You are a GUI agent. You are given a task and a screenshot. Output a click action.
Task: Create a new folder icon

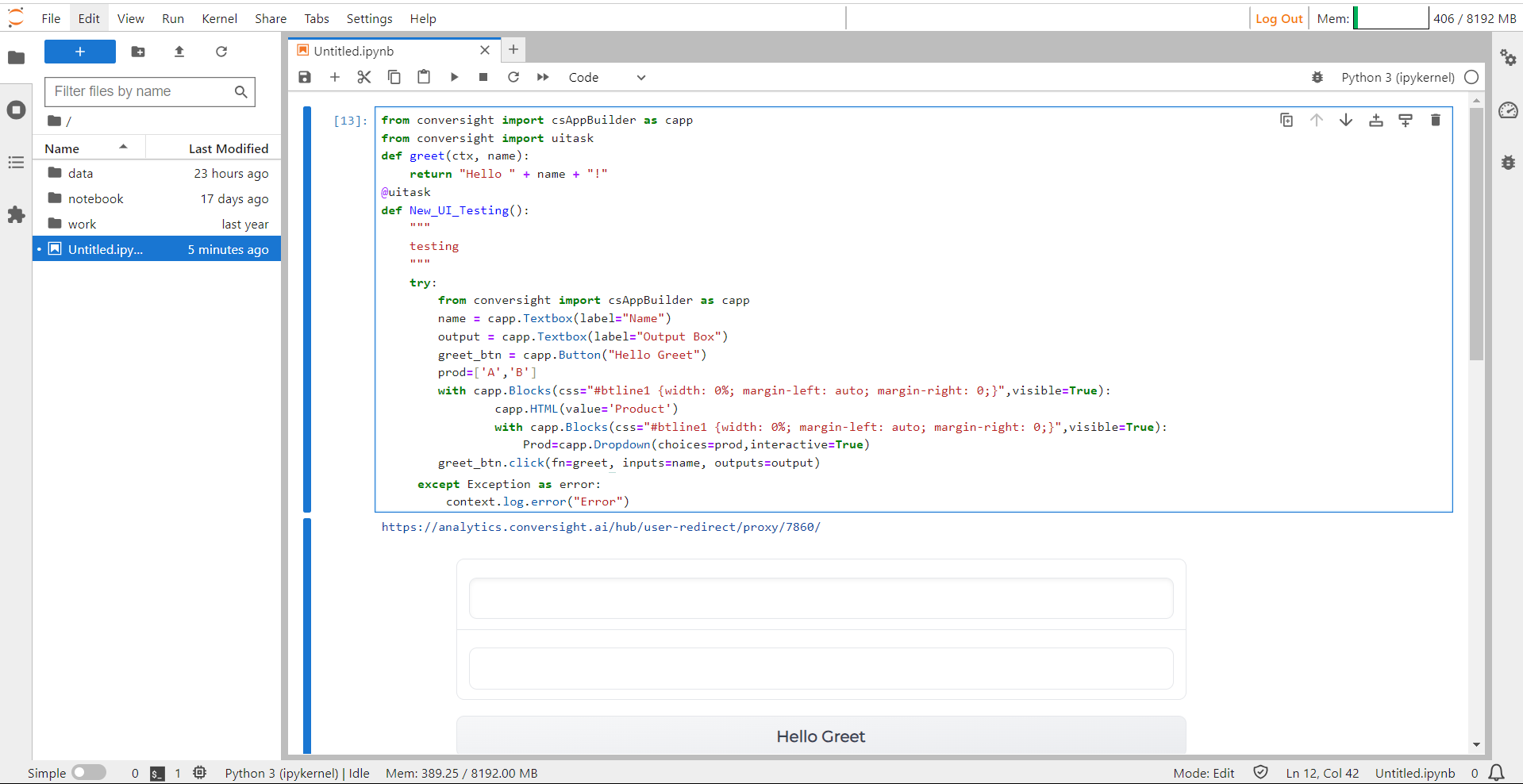[x=138, y=52]
